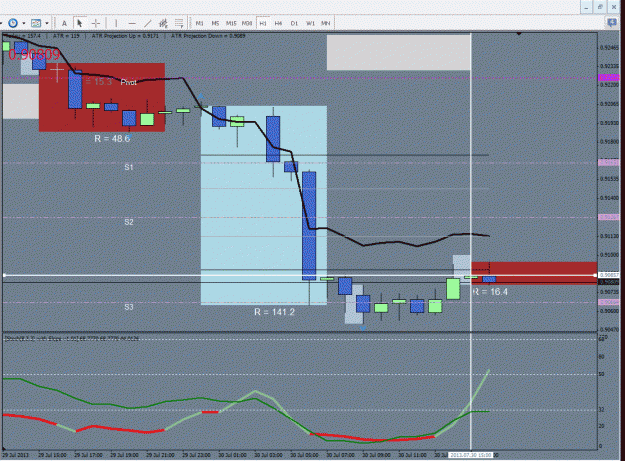Switch to D1 timeframe
Screen dimensions: 625x461
294,24
